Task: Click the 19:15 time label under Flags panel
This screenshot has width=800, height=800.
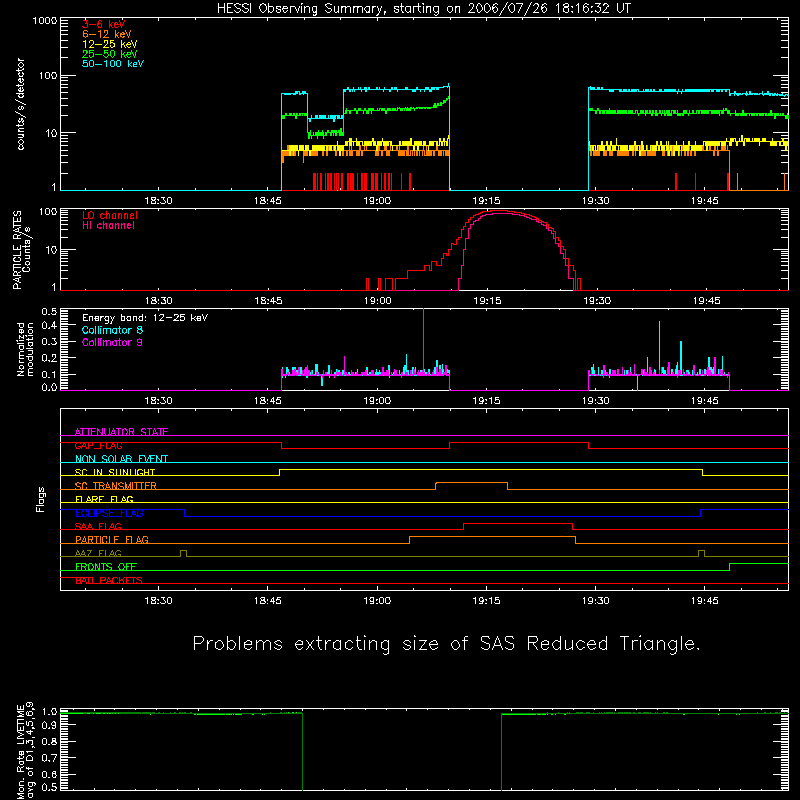Action: 486,601
